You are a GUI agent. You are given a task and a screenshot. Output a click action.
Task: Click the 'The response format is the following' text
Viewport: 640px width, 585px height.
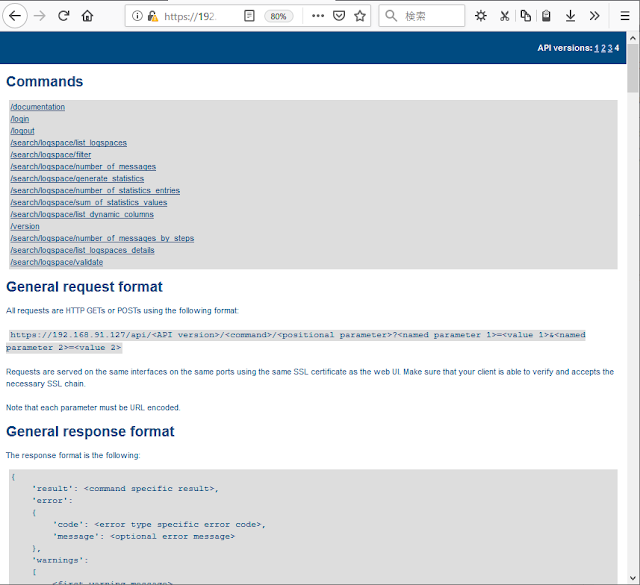[73, 455]
